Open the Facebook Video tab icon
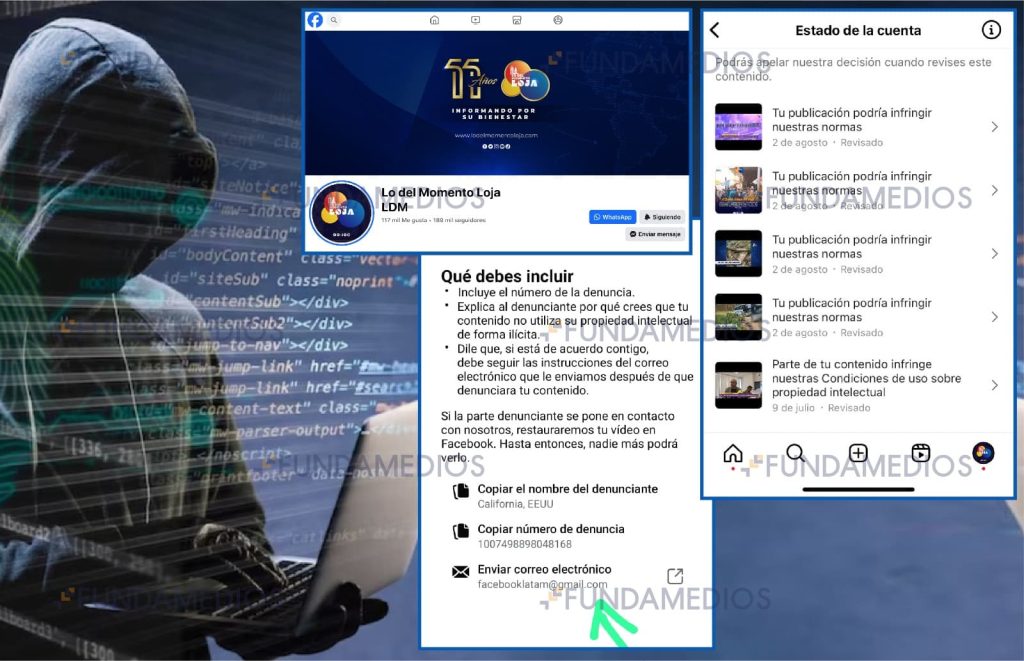Image resolution: width=1024 pixels, height=661 pixels. tap(475, 20)
